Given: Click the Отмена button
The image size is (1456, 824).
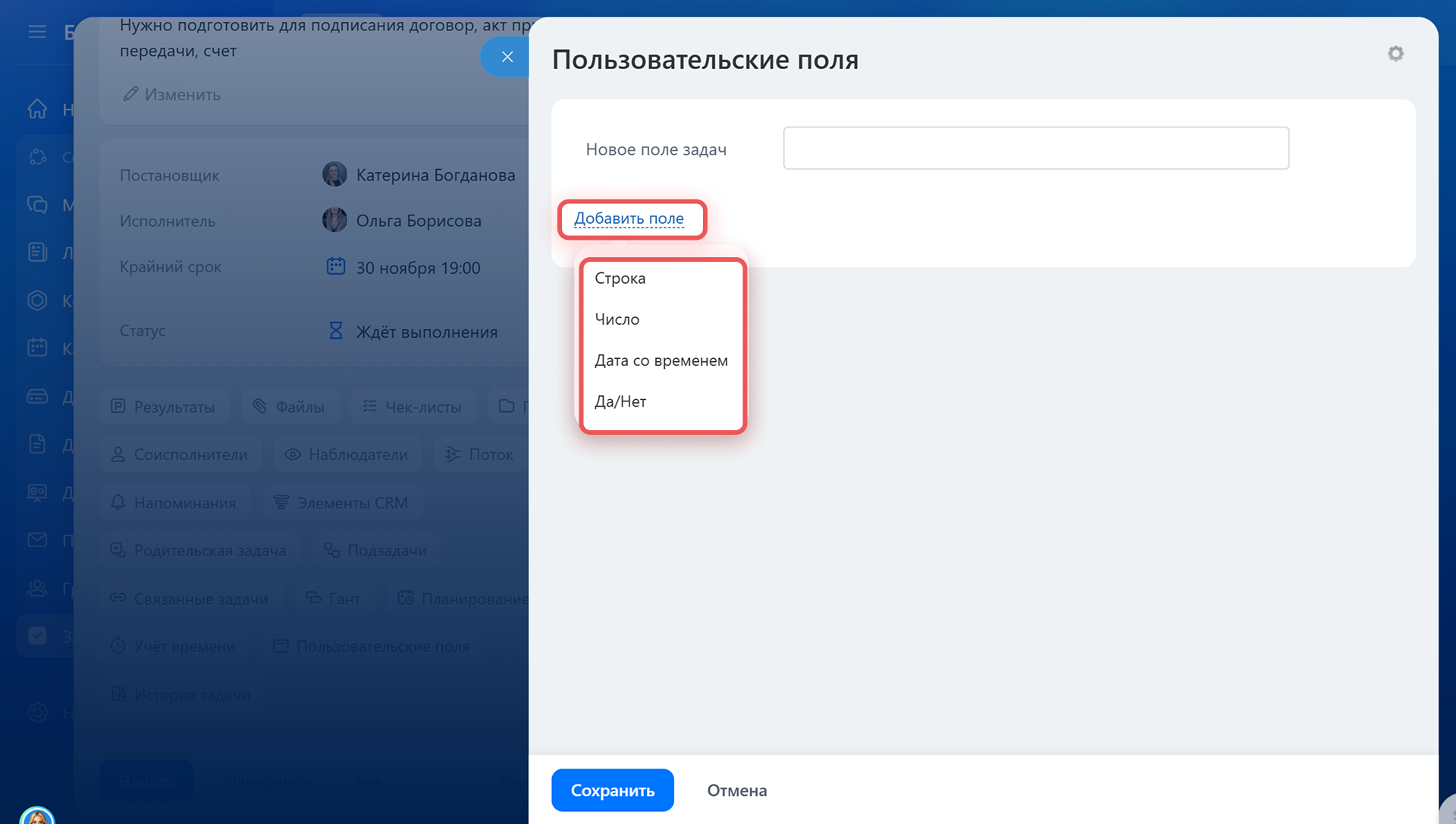Looking at the screenshot, I should click(736, 790).
